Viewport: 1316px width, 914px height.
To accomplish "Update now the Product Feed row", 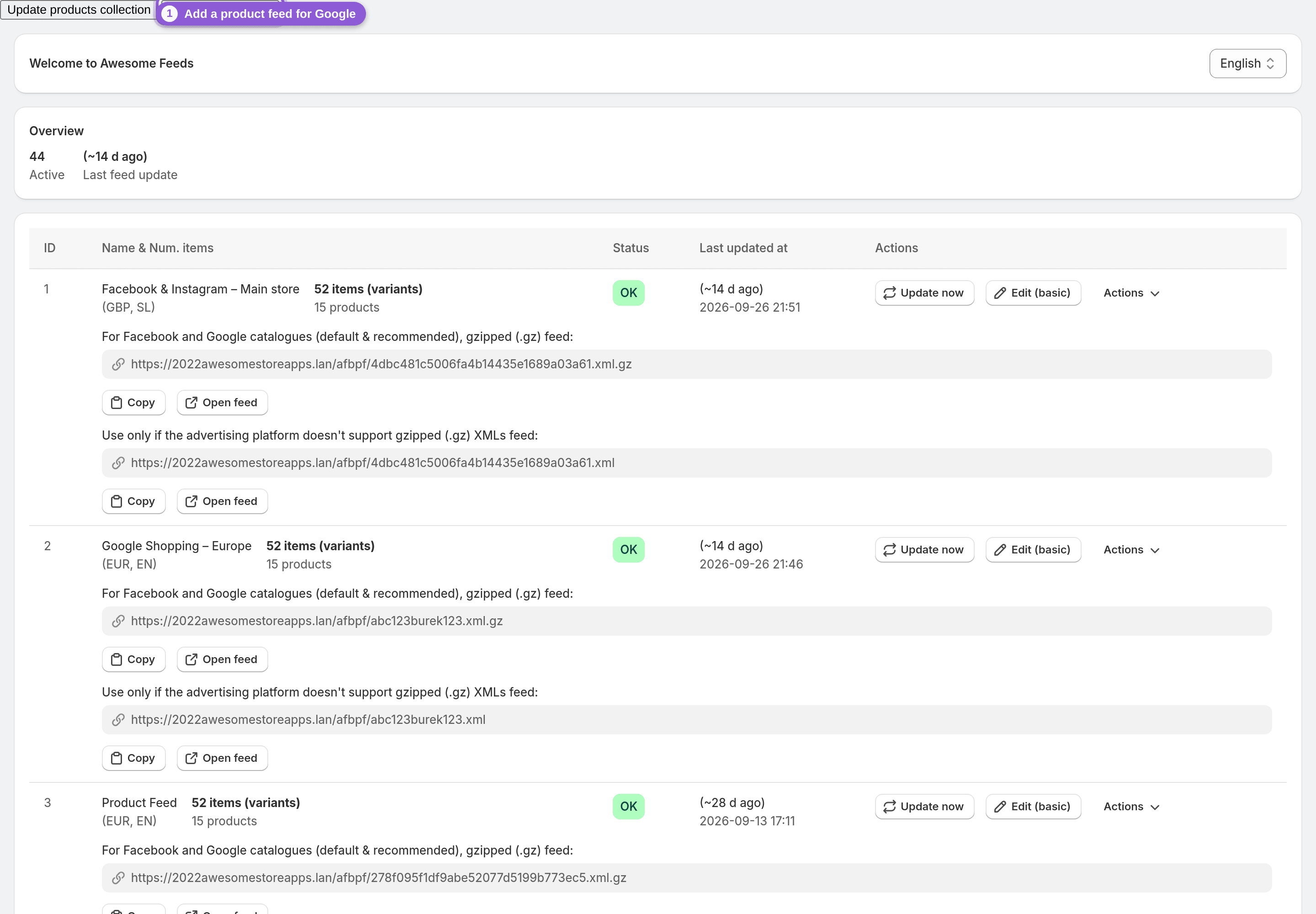I will tap(924, 806).
